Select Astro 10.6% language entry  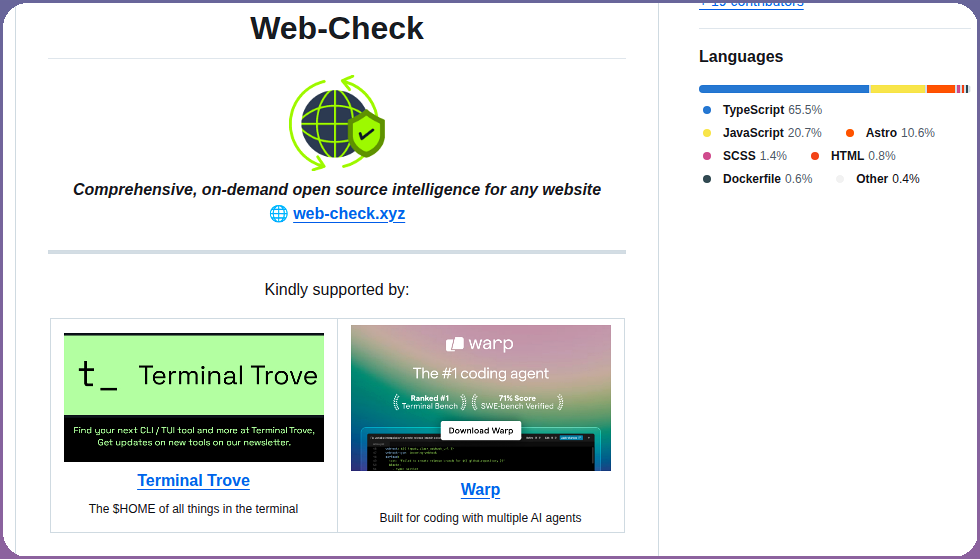(890, 133)
